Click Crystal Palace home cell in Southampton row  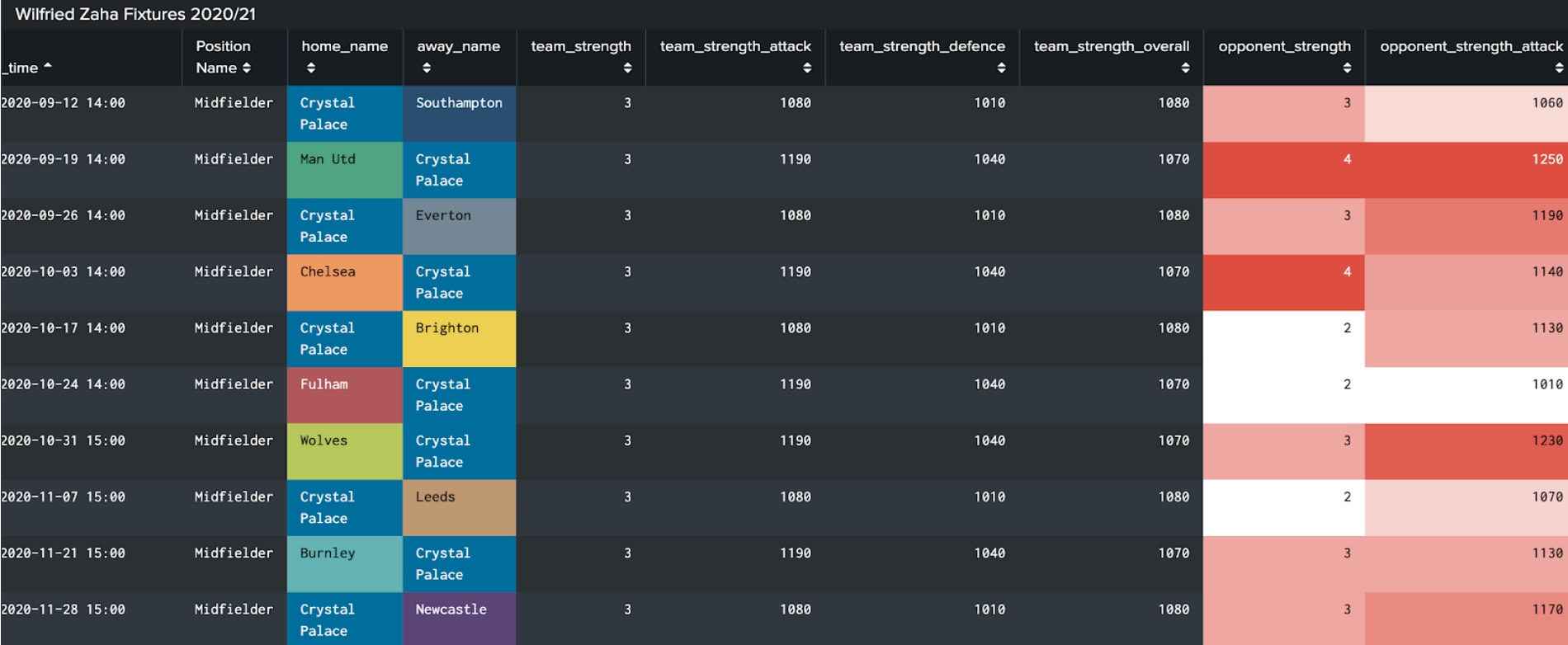point(345,114)
